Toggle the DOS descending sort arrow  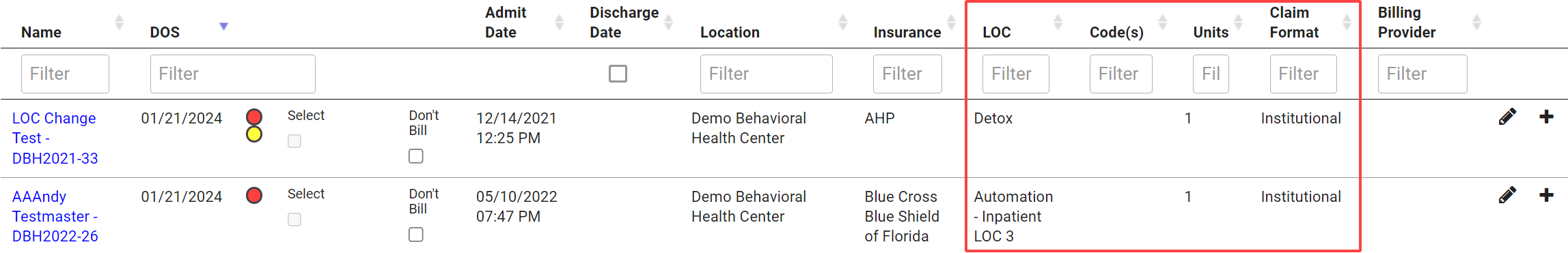(x=223, y=27)
